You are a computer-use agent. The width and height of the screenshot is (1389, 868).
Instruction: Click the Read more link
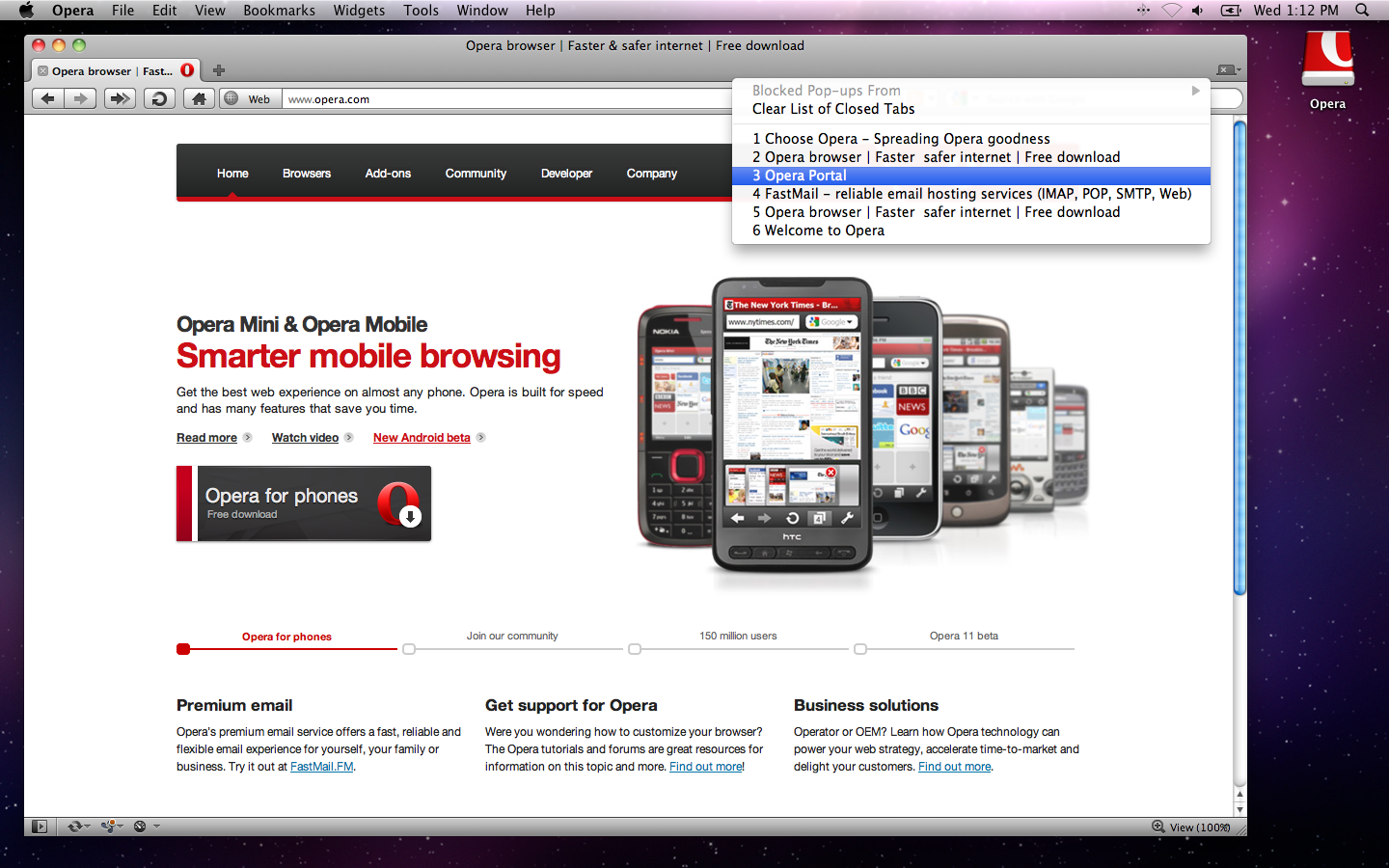pyautogui.click(x=206, y=438)
